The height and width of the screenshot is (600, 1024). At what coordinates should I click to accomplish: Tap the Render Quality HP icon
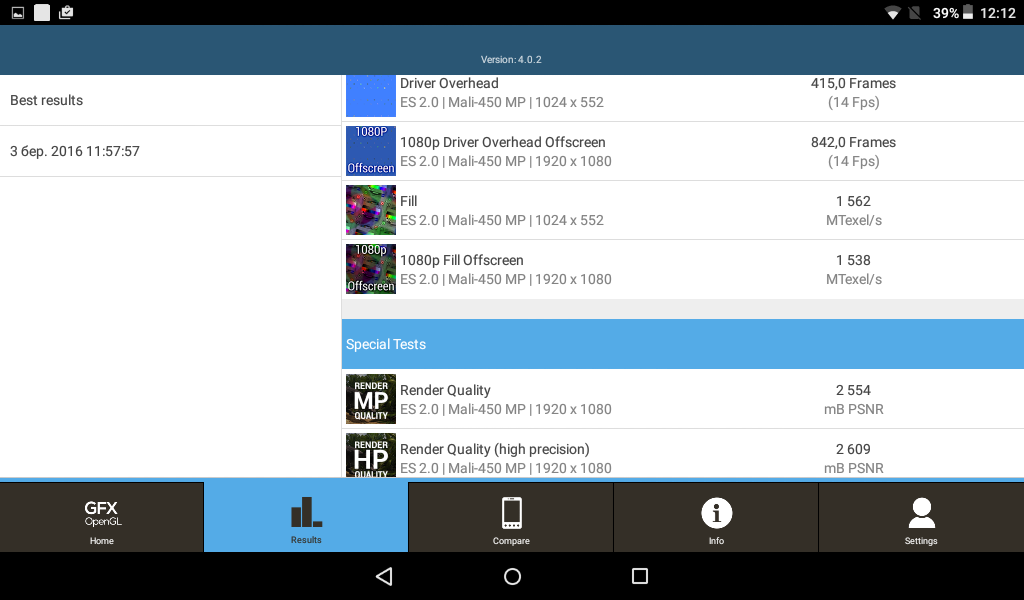pyautogui.click(x=371, y=455)
